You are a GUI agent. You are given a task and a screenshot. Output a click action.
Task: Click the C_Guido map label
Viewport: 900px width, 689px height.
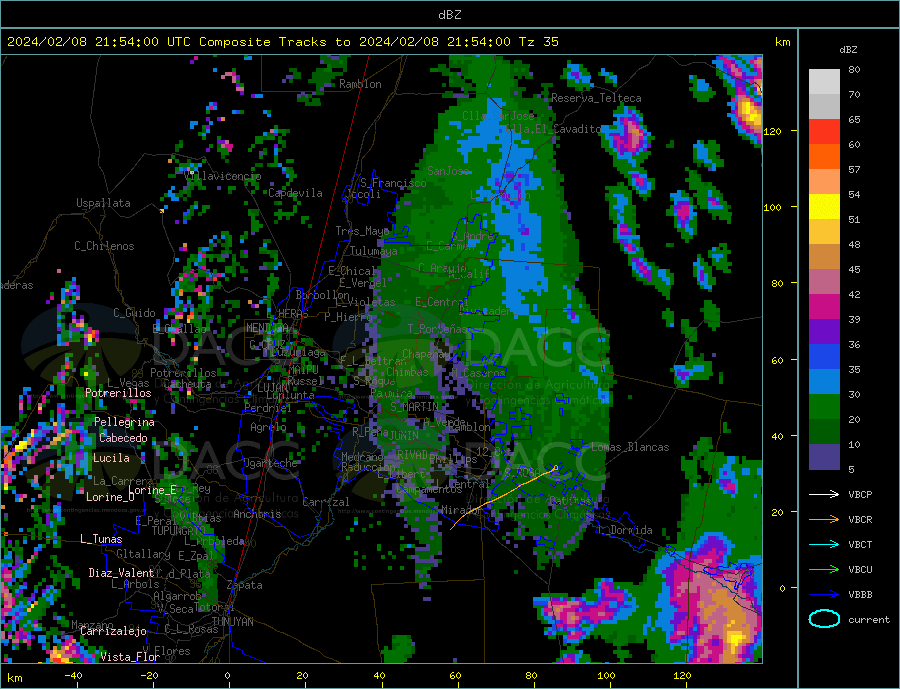point(134,313)
